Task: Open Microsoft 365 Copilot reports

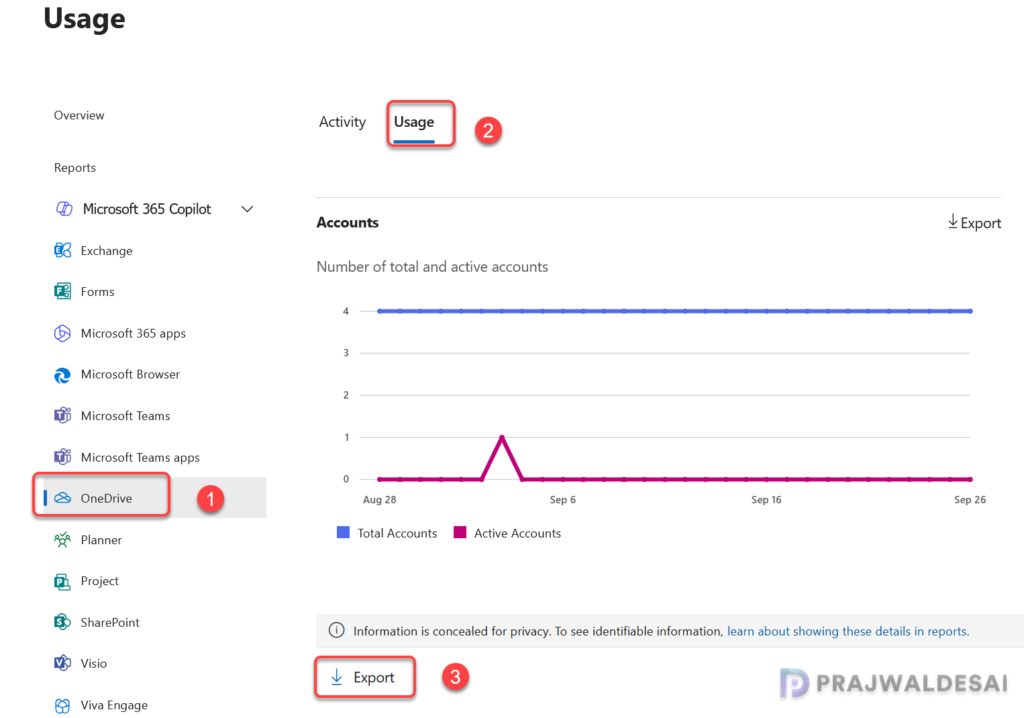Action: click(147, 209)
